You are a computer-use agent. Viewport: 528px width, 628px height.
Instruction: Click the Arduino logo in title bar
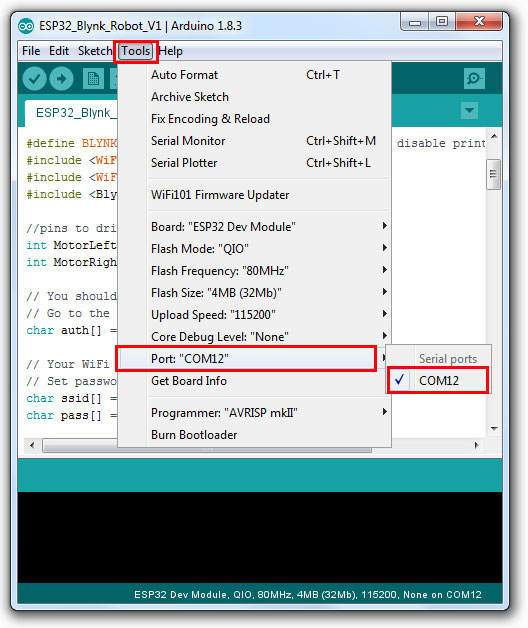(26, 26)
